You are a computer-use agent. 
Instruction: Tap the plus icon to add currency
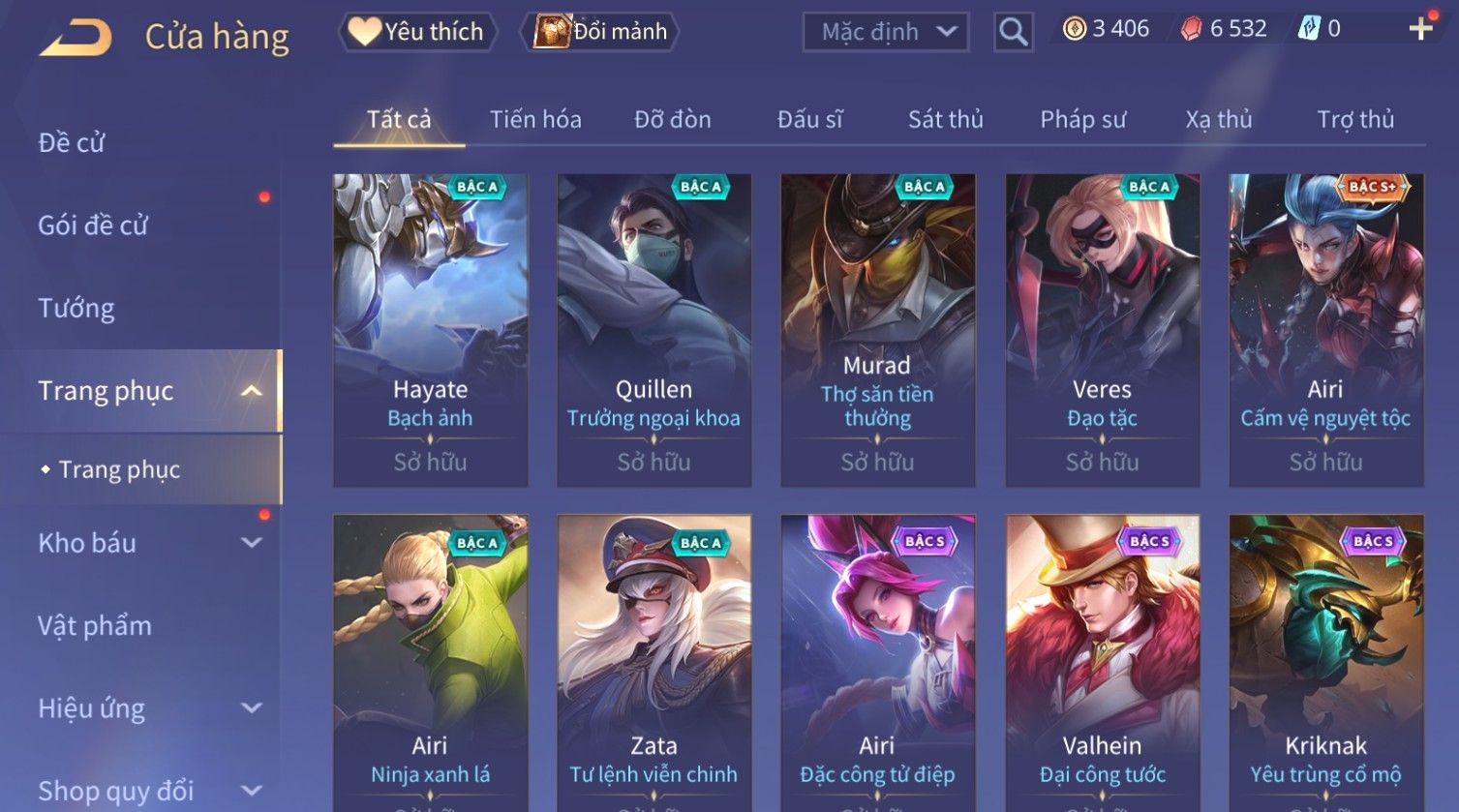(1420, 29)
